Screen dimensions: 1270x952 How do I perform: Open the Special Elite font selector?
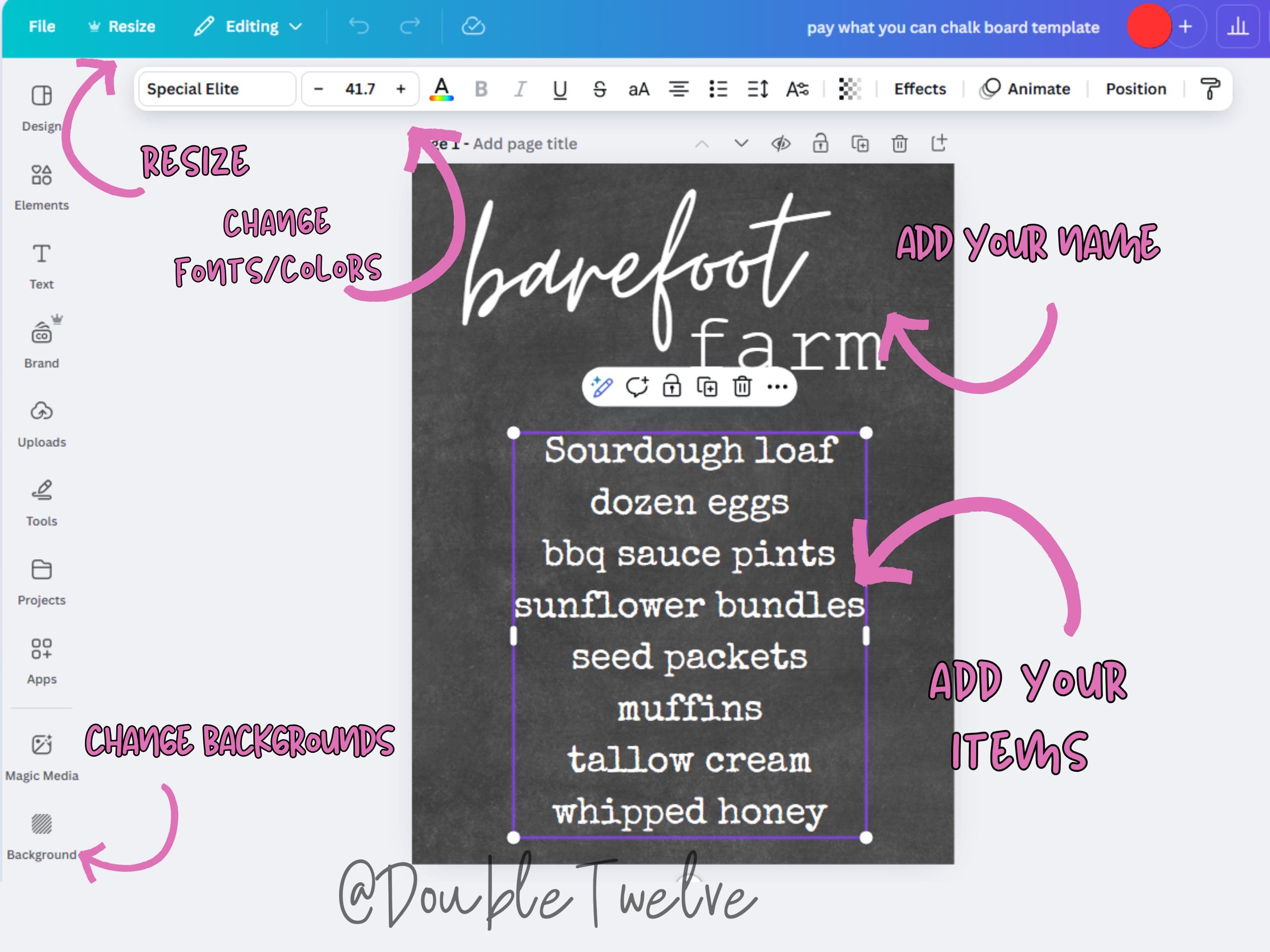click(217, 89)
